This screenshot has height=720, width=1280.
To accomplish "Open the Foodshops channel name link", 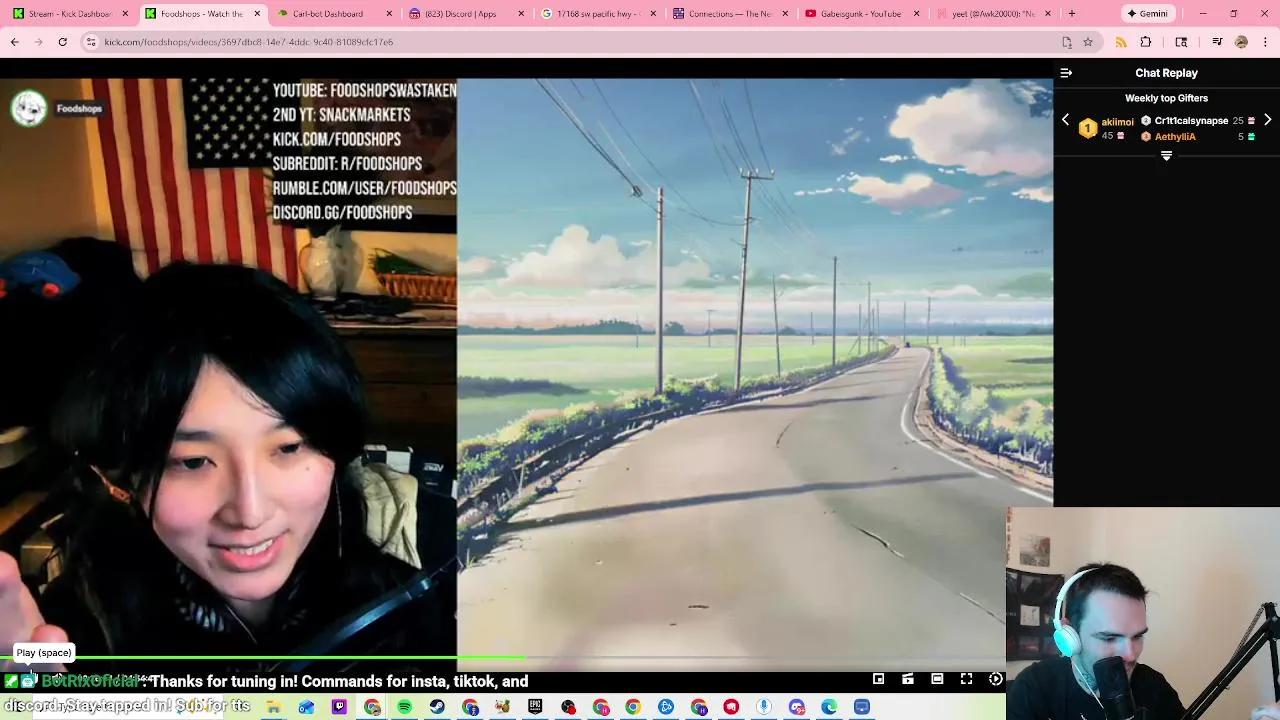I will [x=79, y=108].
